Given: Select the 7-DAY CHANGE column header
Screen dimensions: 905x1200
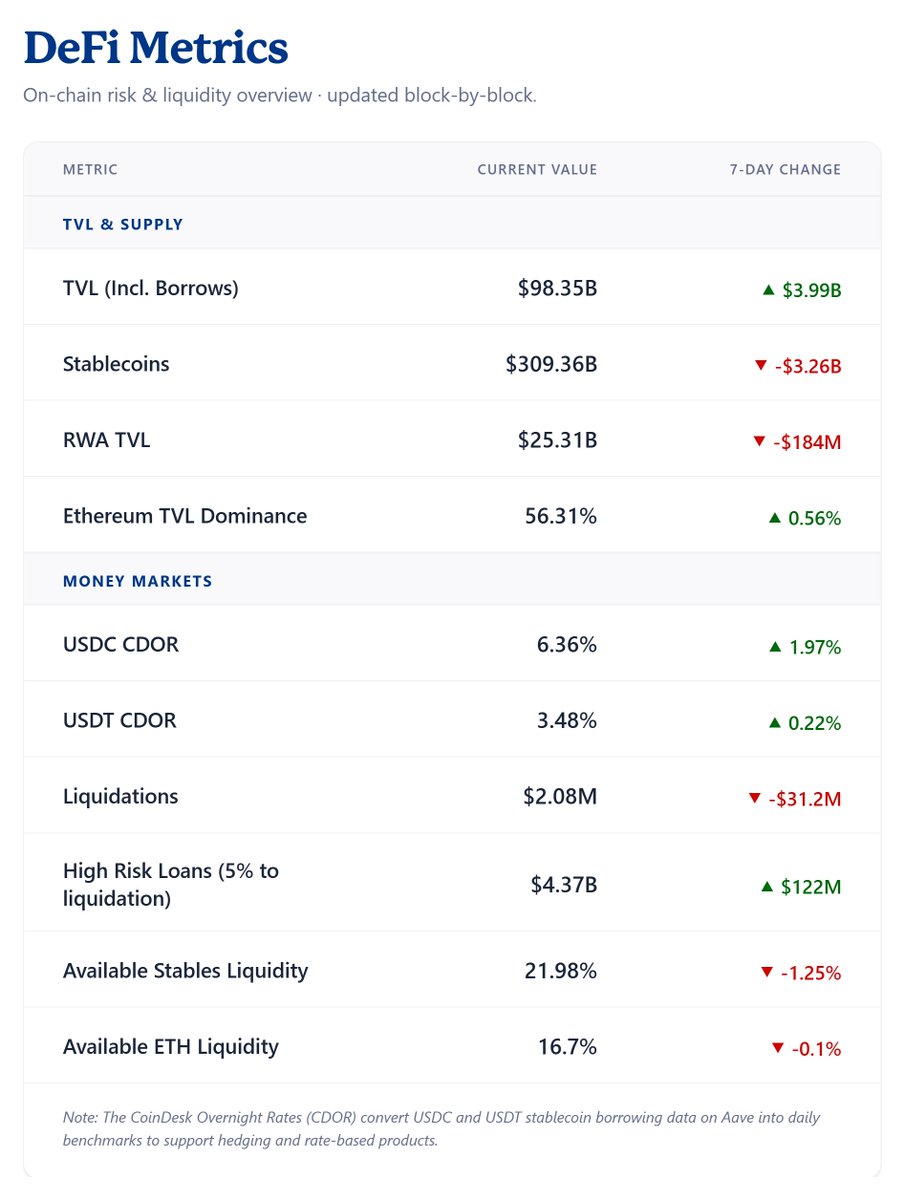Looking at the screenshot, I should tap(785, 170).
